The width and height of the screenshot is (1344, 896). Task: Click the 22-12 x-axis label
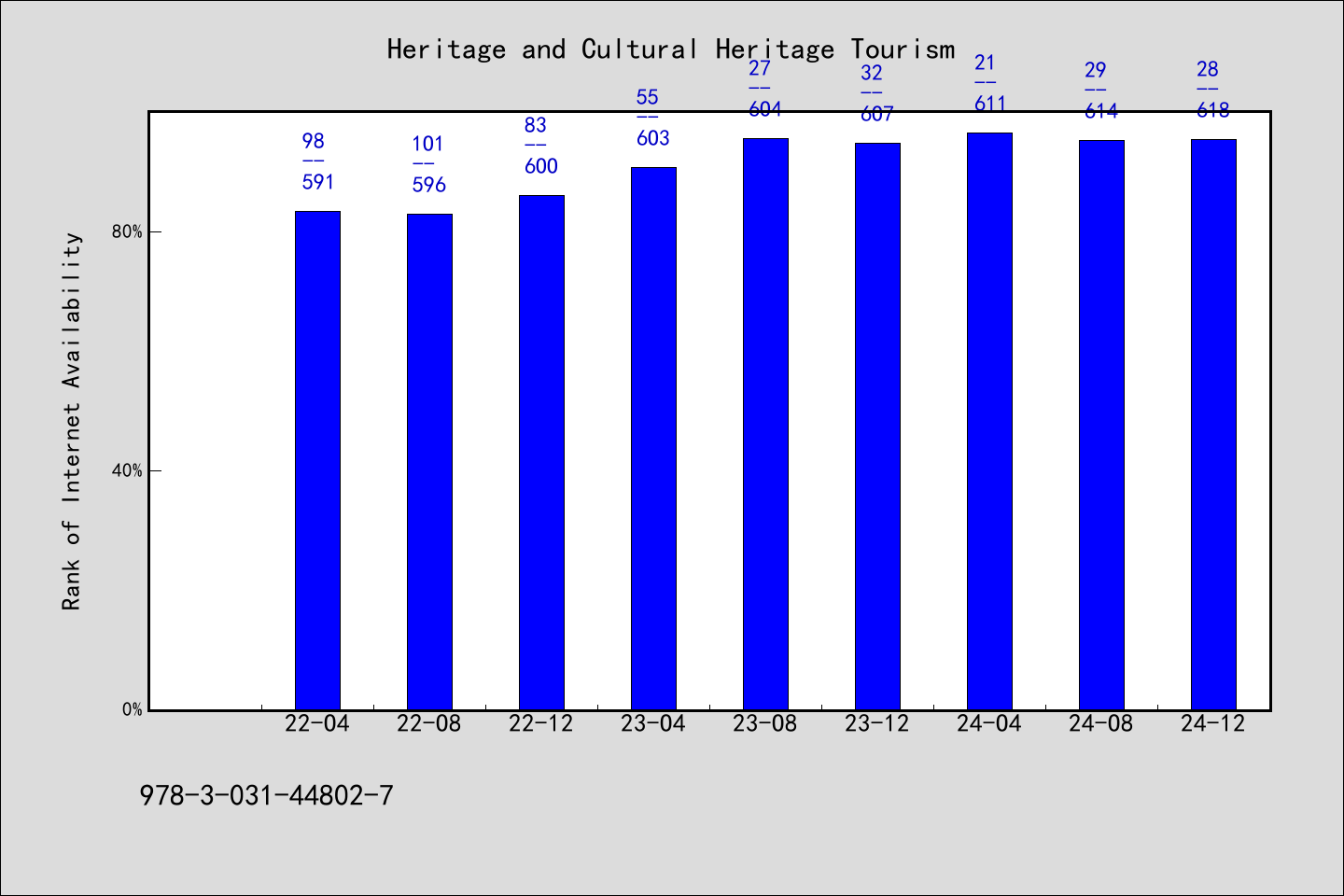click(x=541, y=723)
